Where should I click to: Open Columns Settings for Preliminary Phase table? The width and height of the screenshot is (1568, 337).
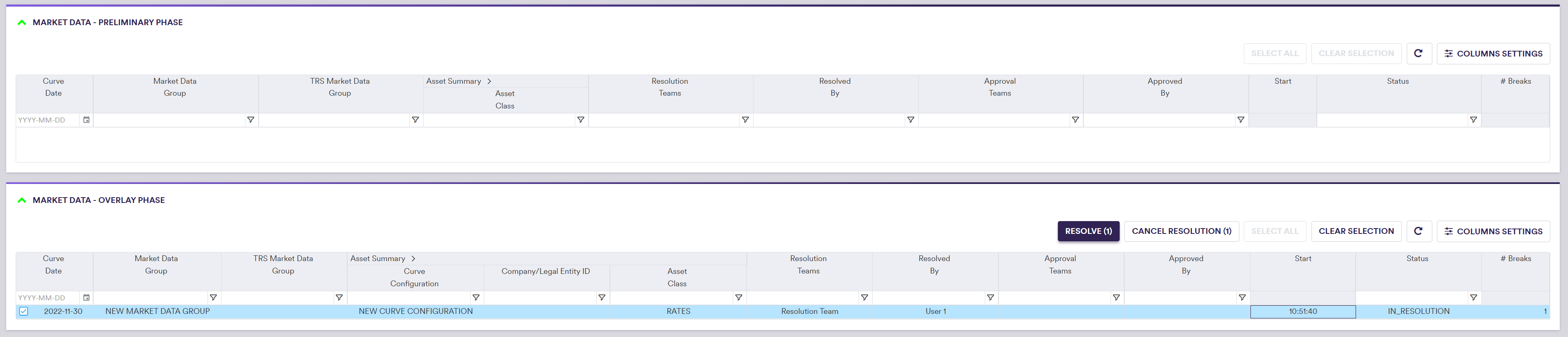(x=1493, y=54)
